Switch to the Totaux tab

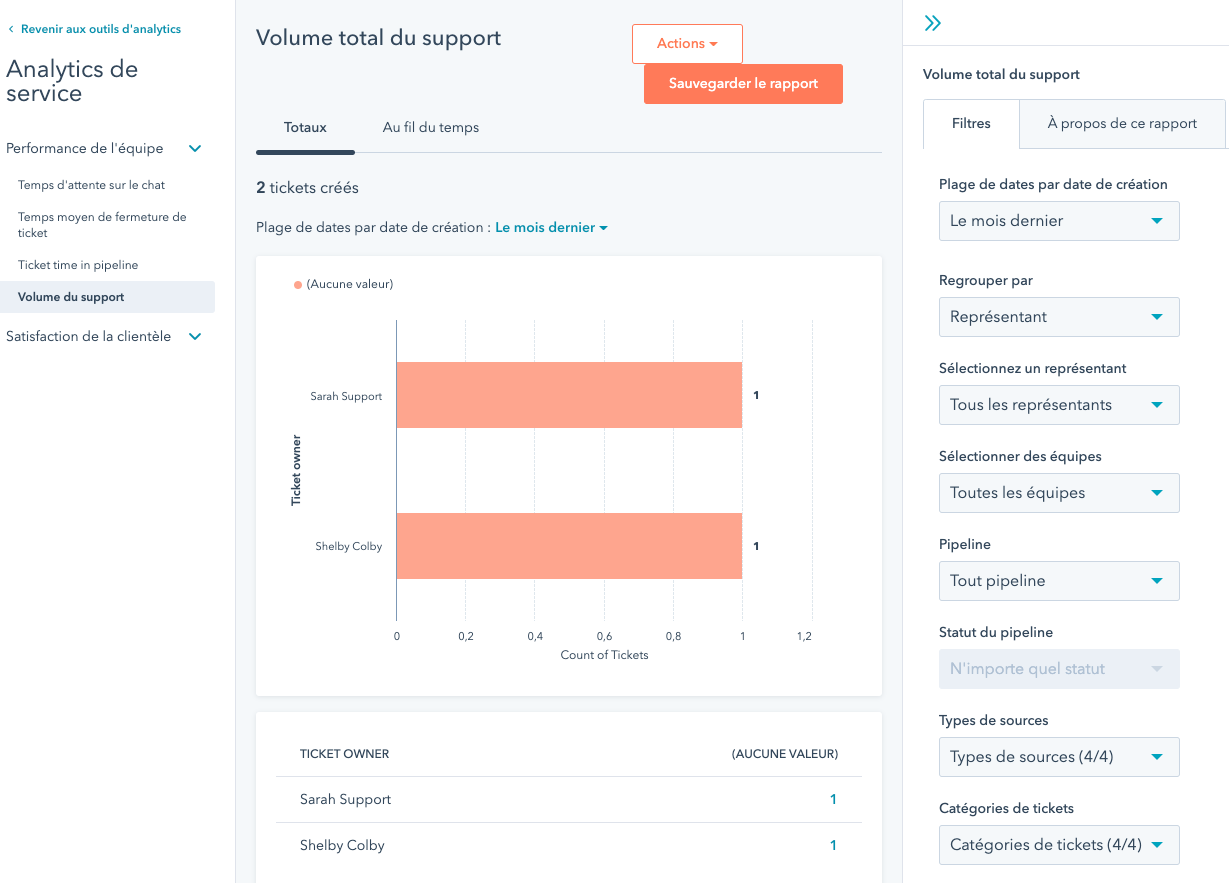coord(305,128)
